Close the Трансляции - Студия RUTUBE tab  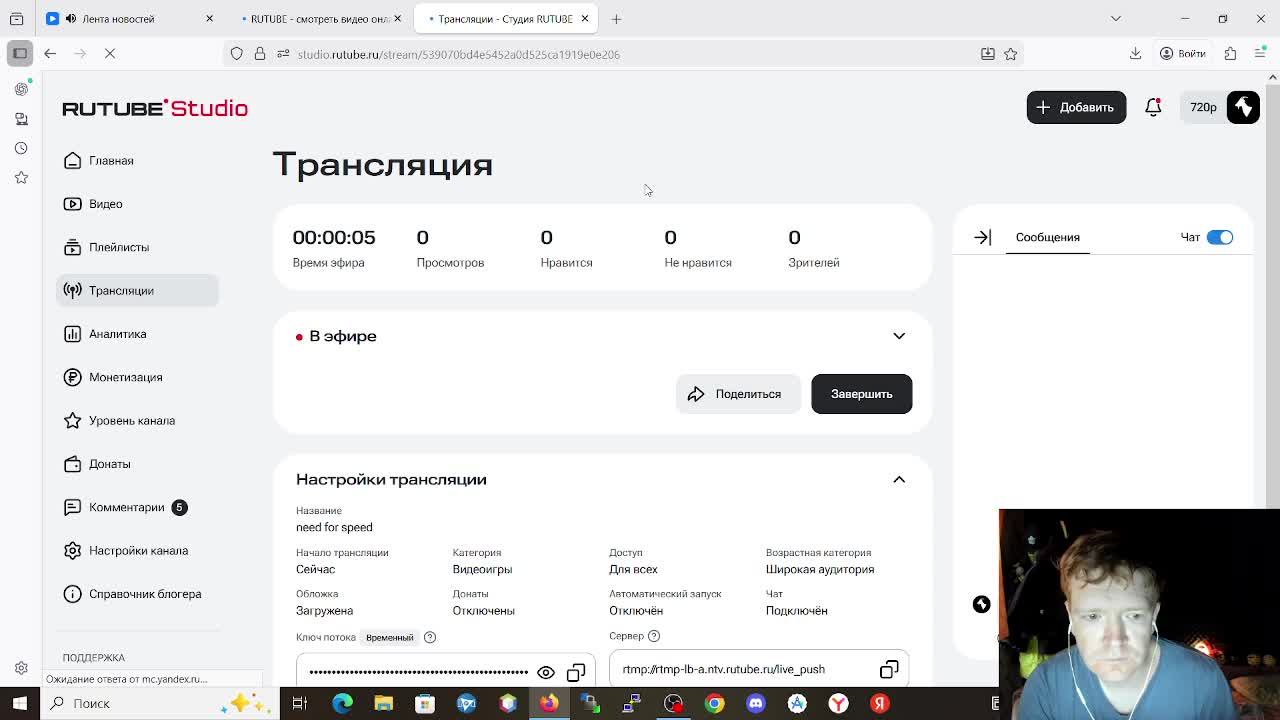(585, 19)
